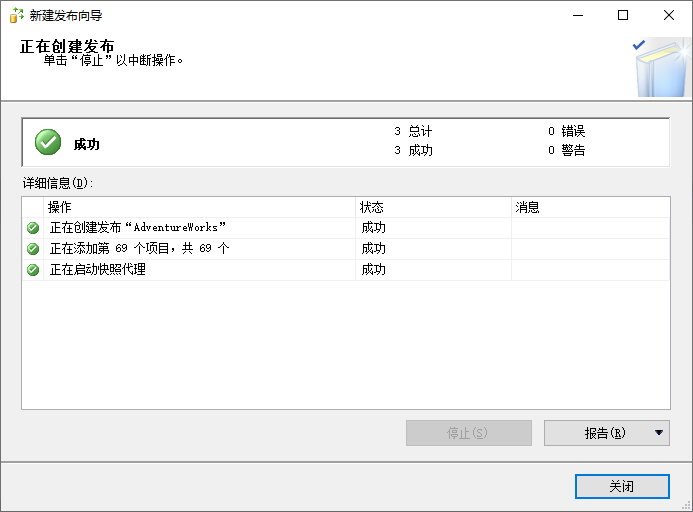
Task: Select the row 正在启动快照代理
Action: tap(346, 269)
